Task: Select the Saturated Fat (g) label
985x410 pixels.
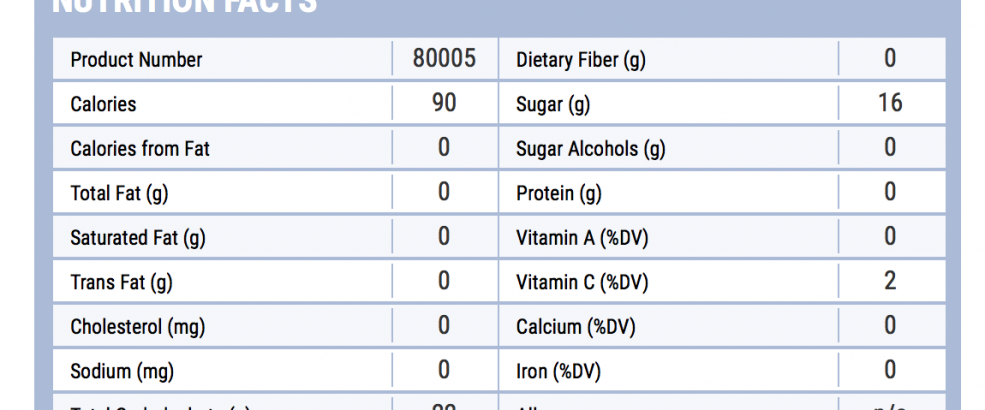Action: pos(138,238)
